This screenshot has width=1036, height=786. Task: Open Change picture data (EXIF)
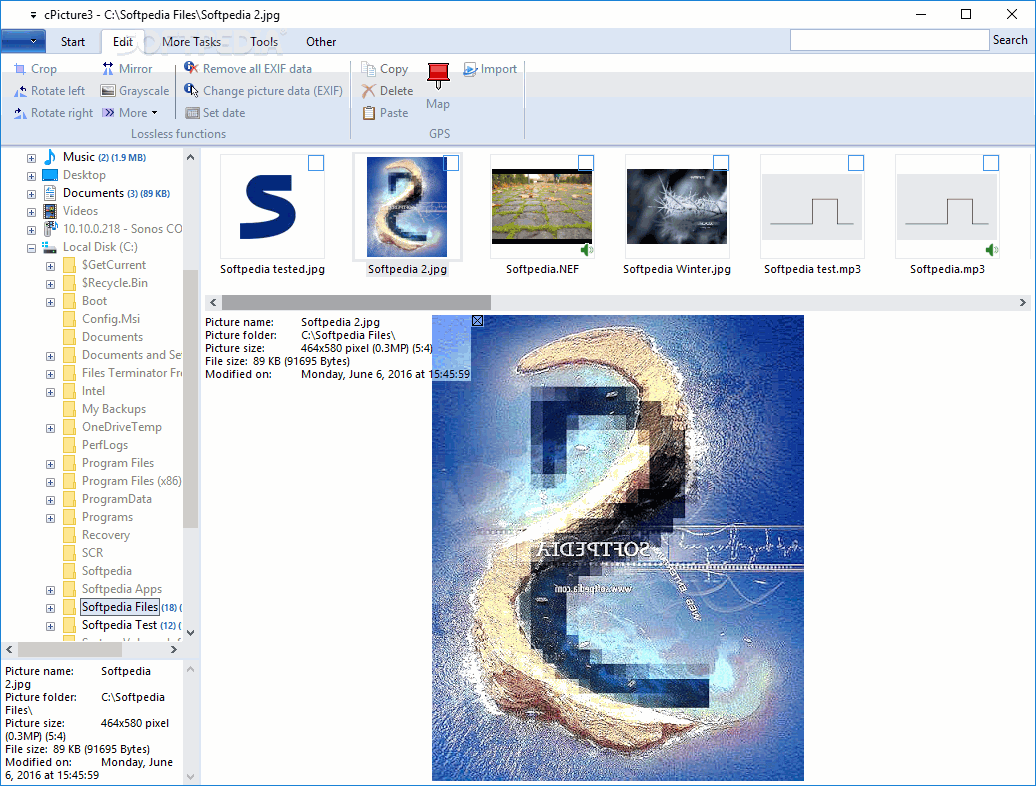264,91
